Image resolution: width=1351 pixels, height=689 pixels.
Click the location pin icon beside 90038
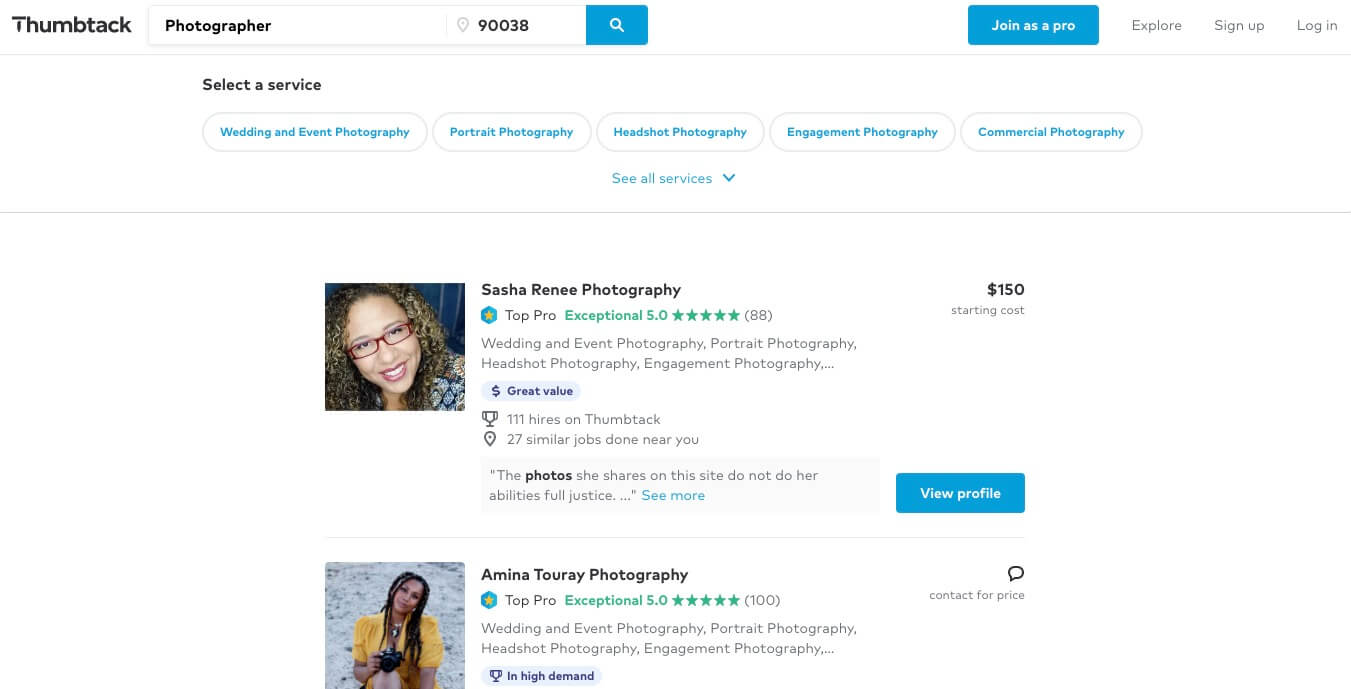click(x=462, y=25)
